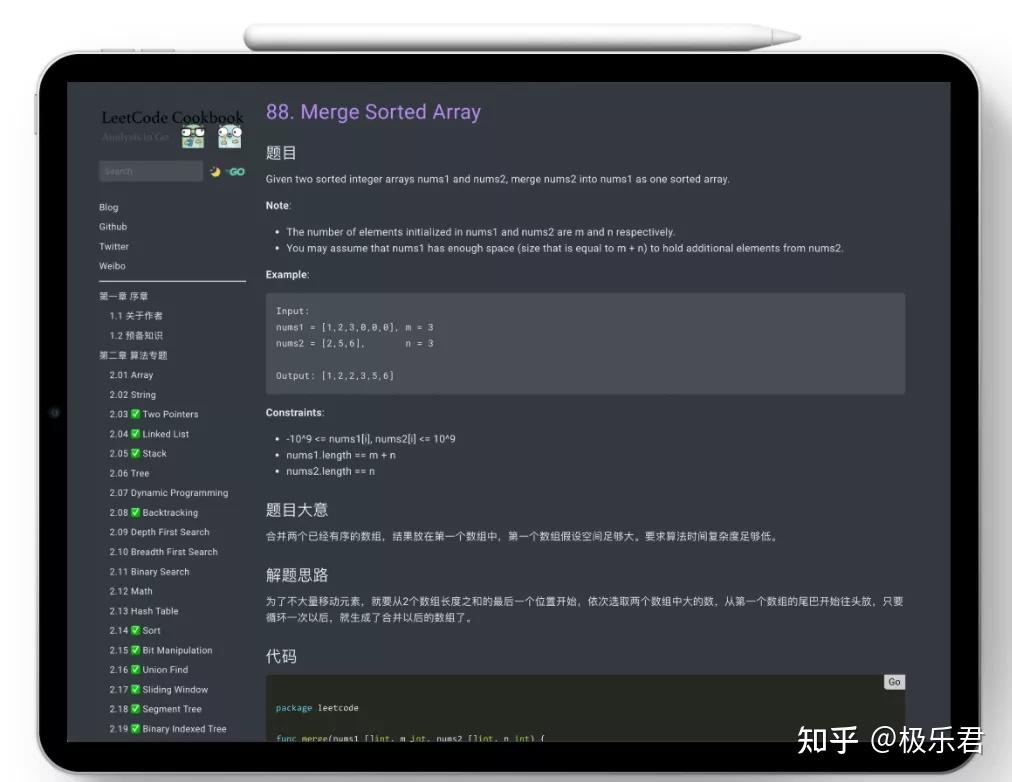
Task: Click the green check beside 2.05 Stack
Action: [x=134, y=453]
